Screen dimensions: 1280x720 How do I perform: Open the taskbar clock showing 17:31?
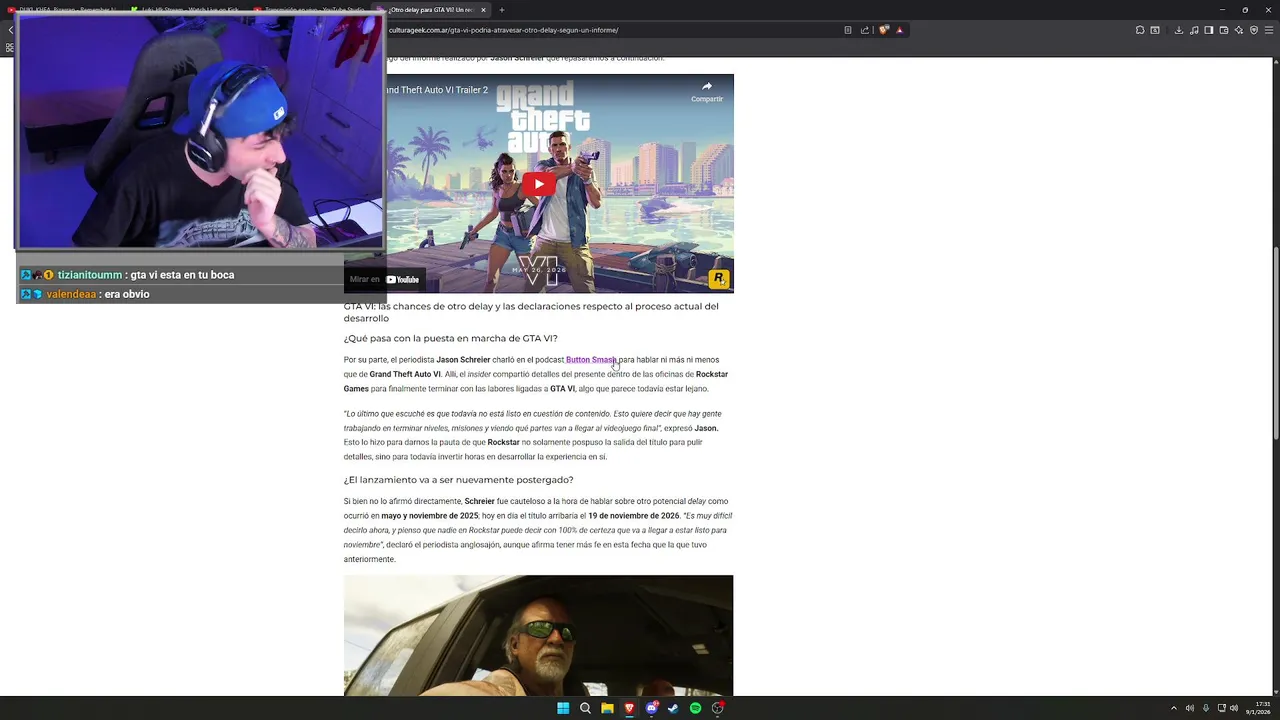pos(1258,708)
